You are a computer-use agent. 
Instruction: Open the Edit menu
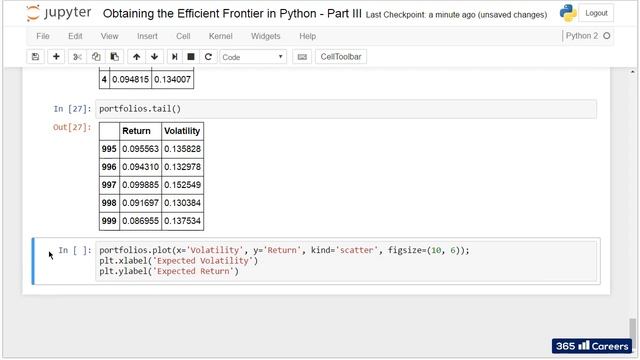(x=75, y=36)
